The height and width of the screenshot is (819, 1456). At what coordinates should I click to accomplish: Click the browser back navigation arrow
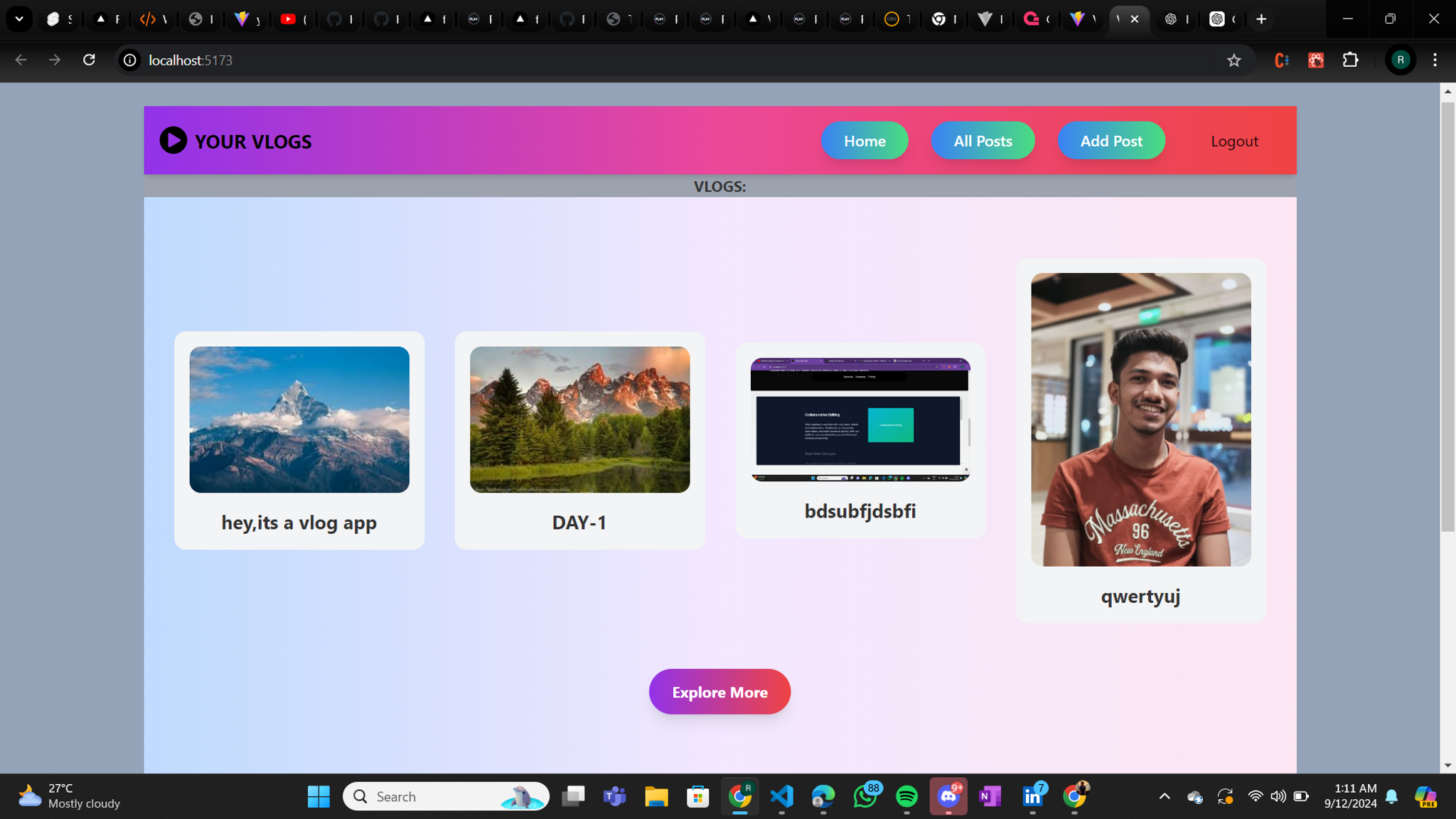[20, 61]
